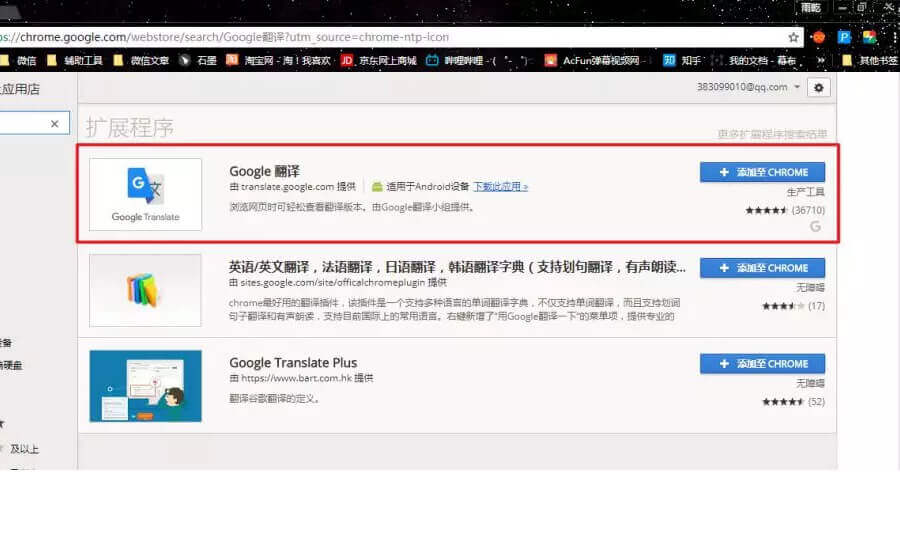The width and height of the screenshot is (900, 550).
Task: Open the 知乎 bookmark
Action: pos(682,60)
